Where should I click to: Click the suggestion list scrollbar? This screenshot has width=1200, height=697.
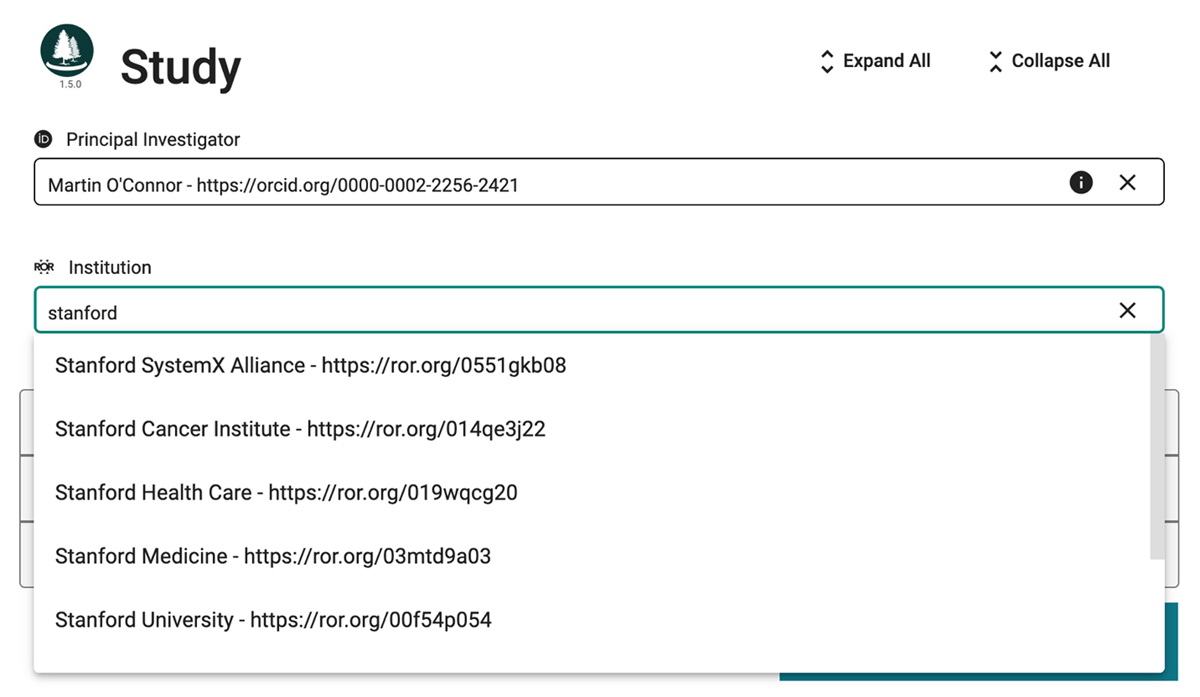[x=1158, y=447]
